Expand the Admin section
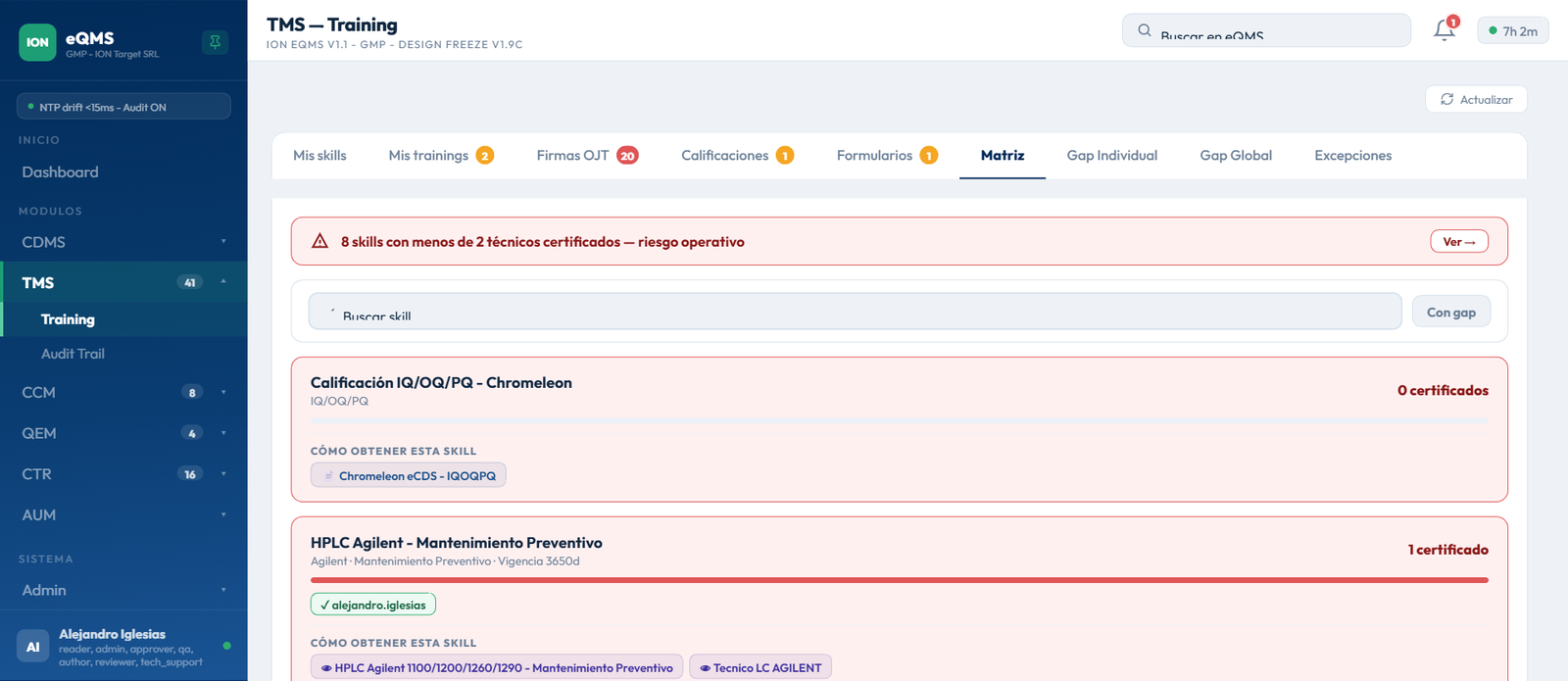The width and height of the screenshot is (1568, 681). (x=123, y=590)
